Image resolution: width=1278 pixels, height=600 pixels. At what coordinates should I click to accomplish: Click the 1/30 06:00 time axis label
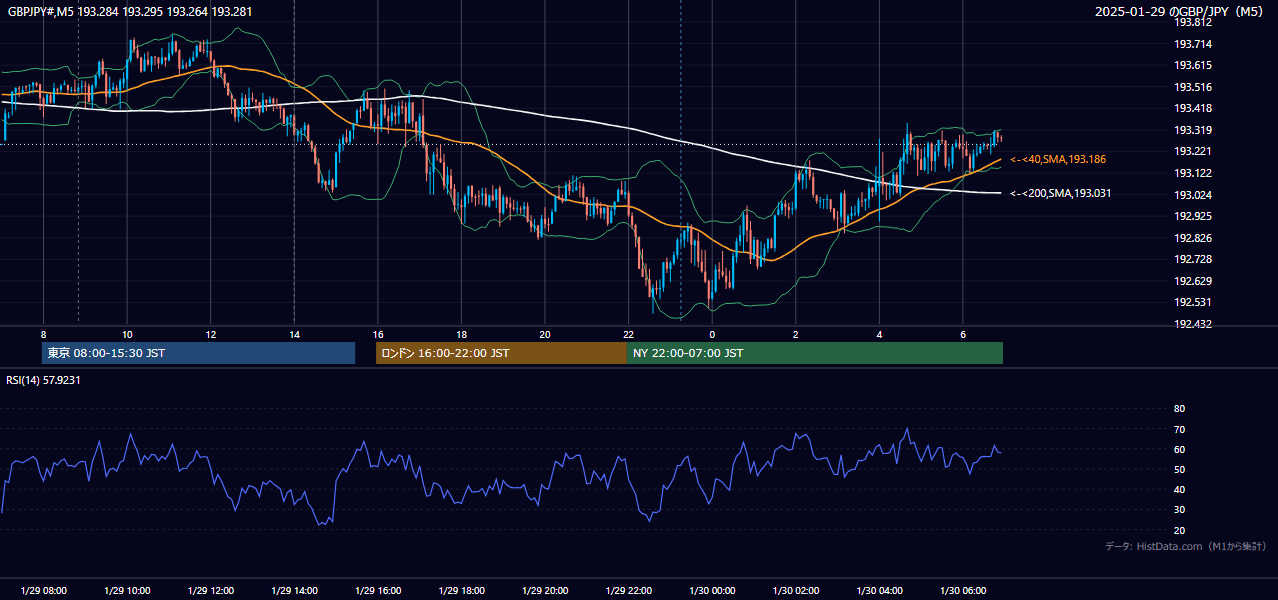(963, 591)
